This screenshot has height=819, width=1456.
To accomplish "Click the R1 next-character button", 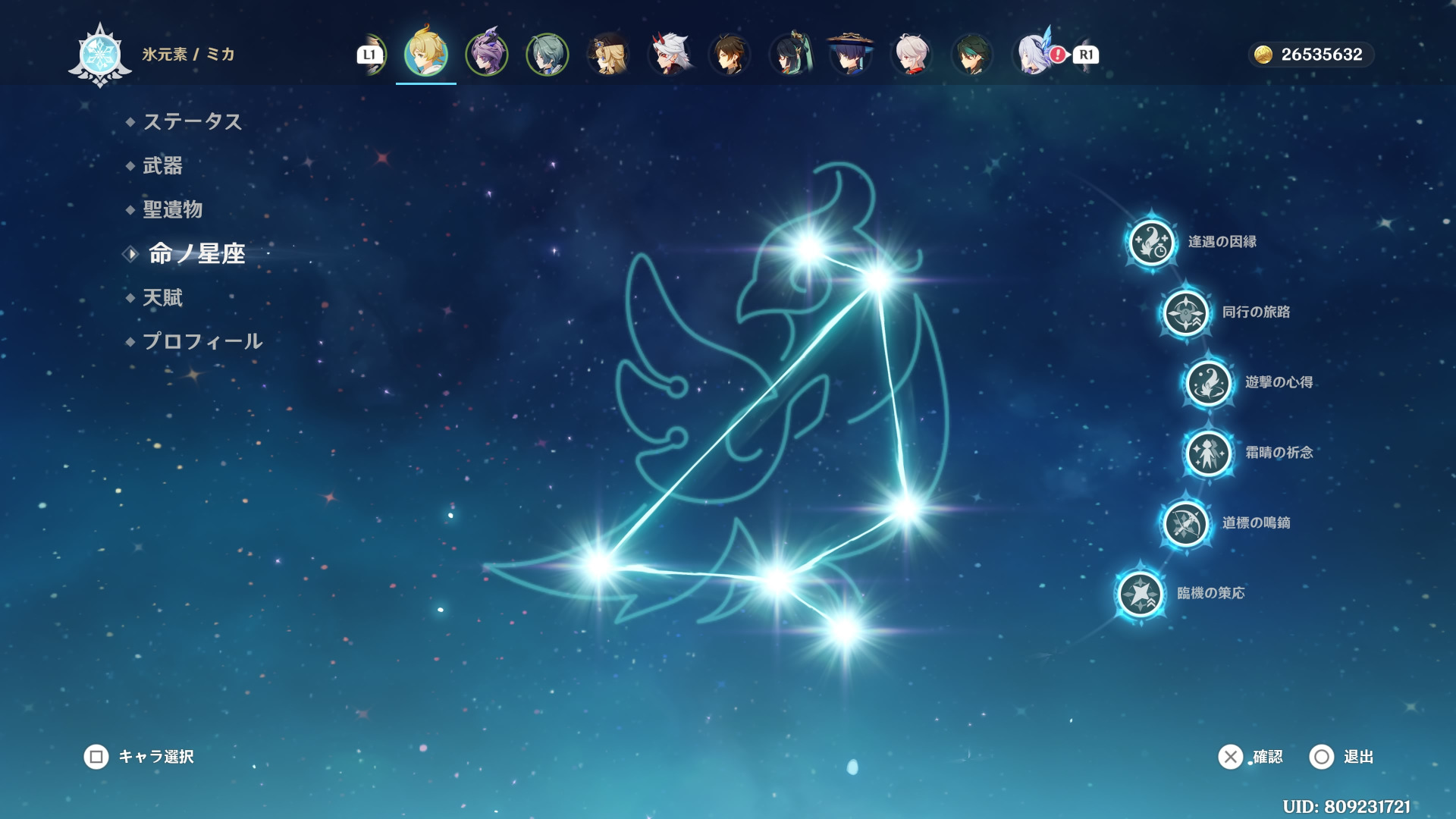I will click(1086, 55).
